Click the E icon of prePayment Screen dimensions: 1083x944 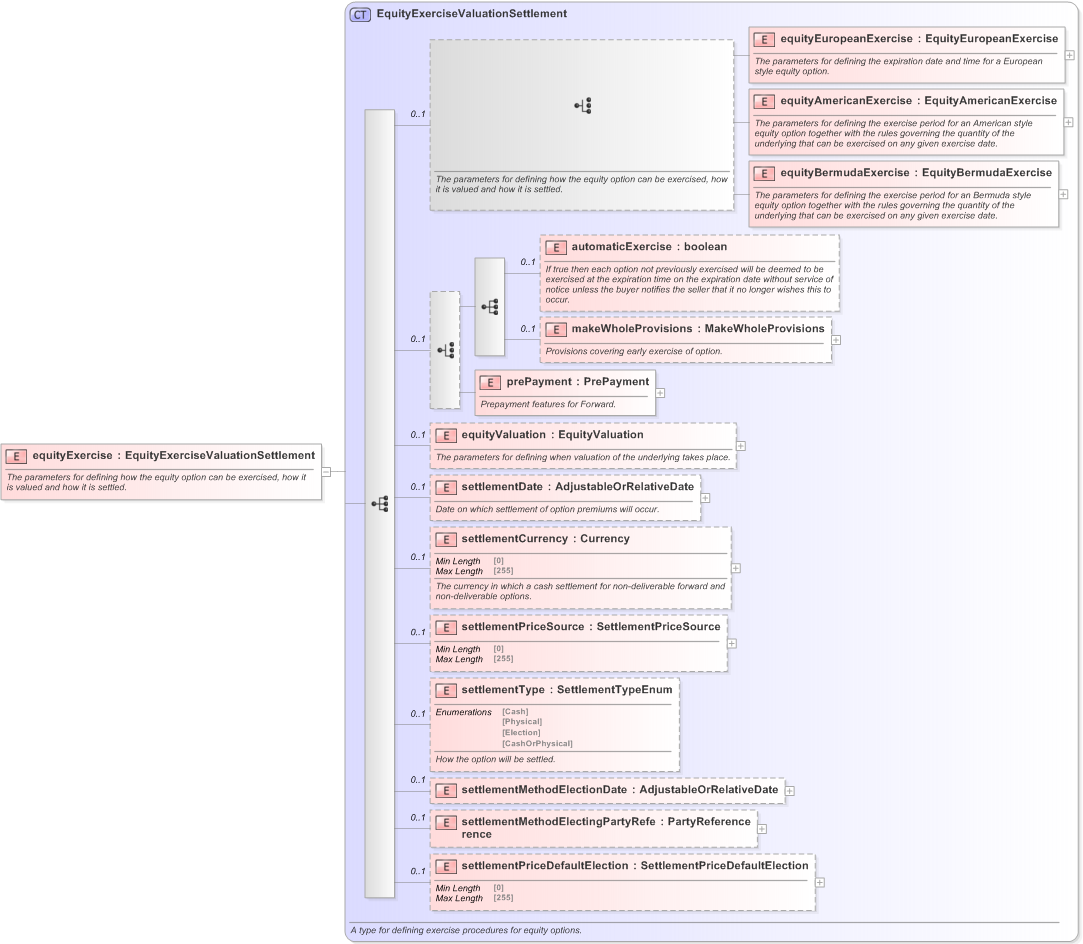(490, 383)
